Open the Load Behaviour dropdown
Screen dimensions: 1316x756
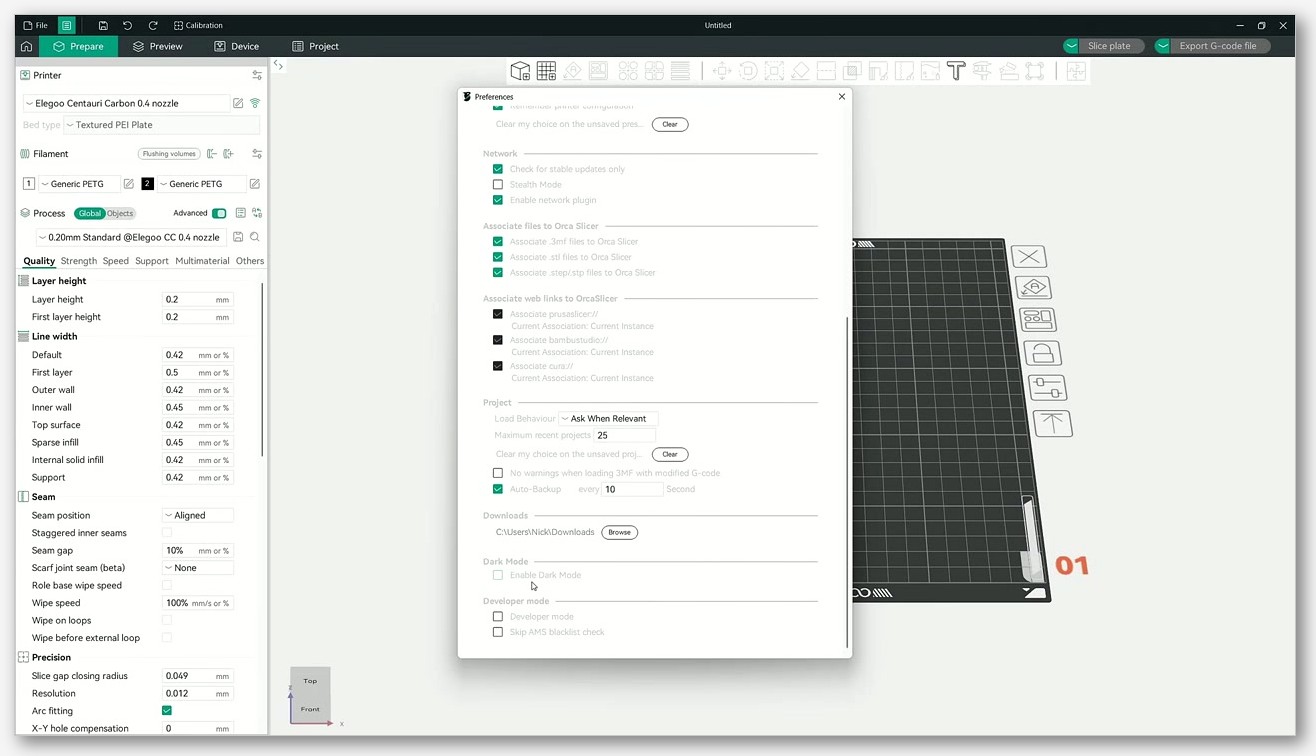608,419
